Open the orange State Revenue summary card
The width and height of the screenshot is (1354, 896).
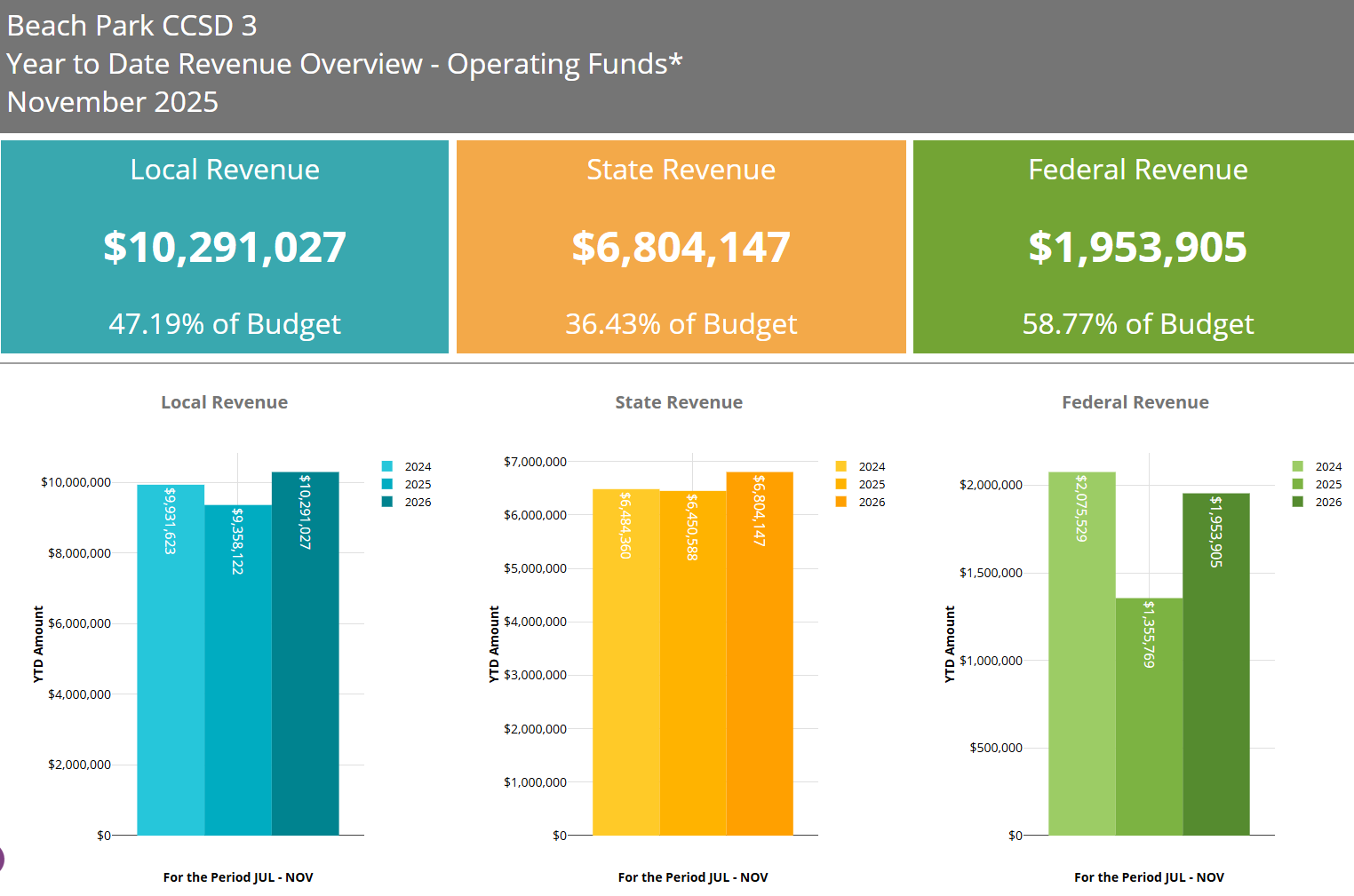(681, 247)
